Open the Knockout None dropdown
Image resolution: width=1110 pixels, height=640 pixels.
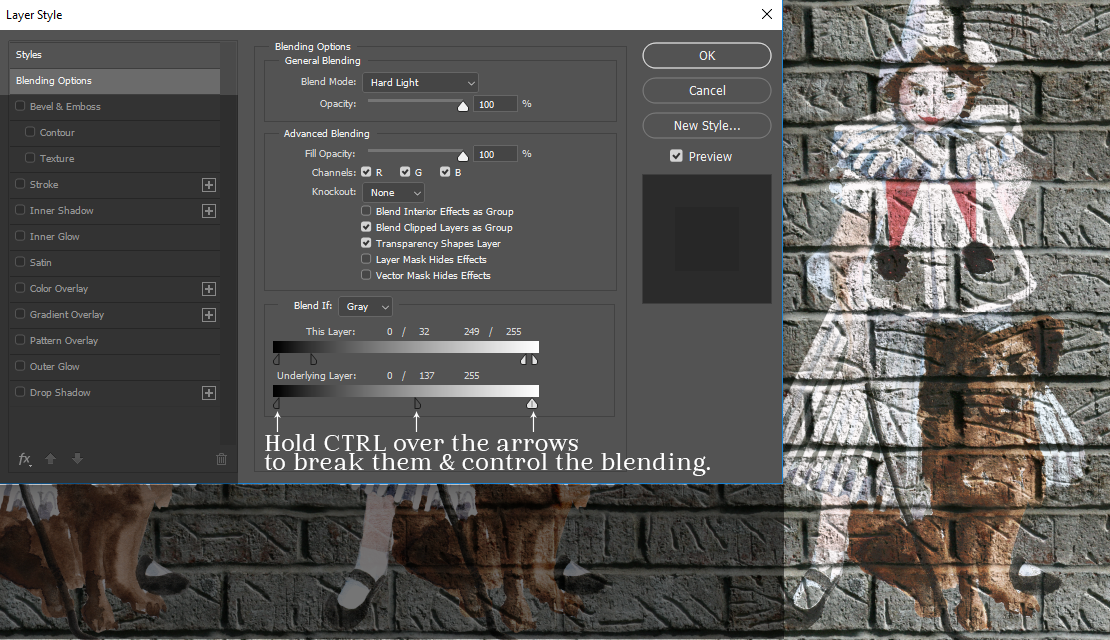pos(393,193)
